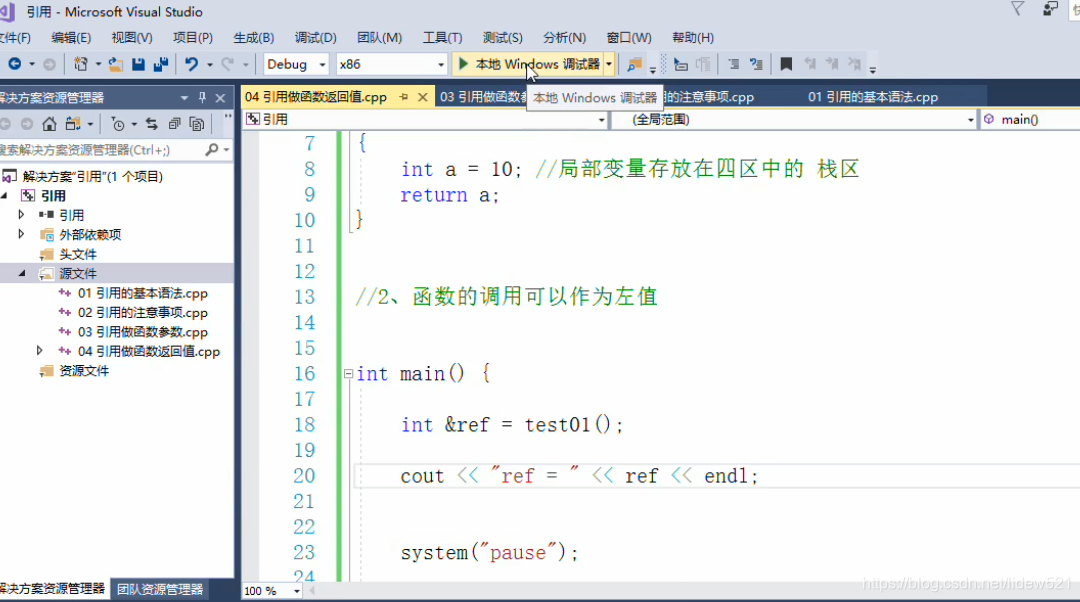Open 01 引用的基本语法.cpp in the tree
1080x602 pixels.
[142, 293]
